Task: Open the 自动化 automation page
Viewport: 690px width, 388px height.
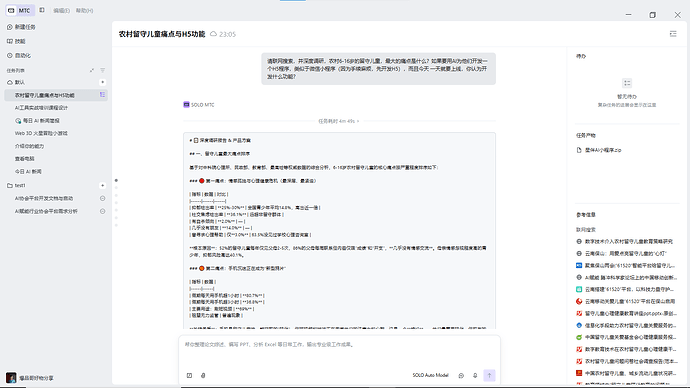Action: (x=19, y=55)
